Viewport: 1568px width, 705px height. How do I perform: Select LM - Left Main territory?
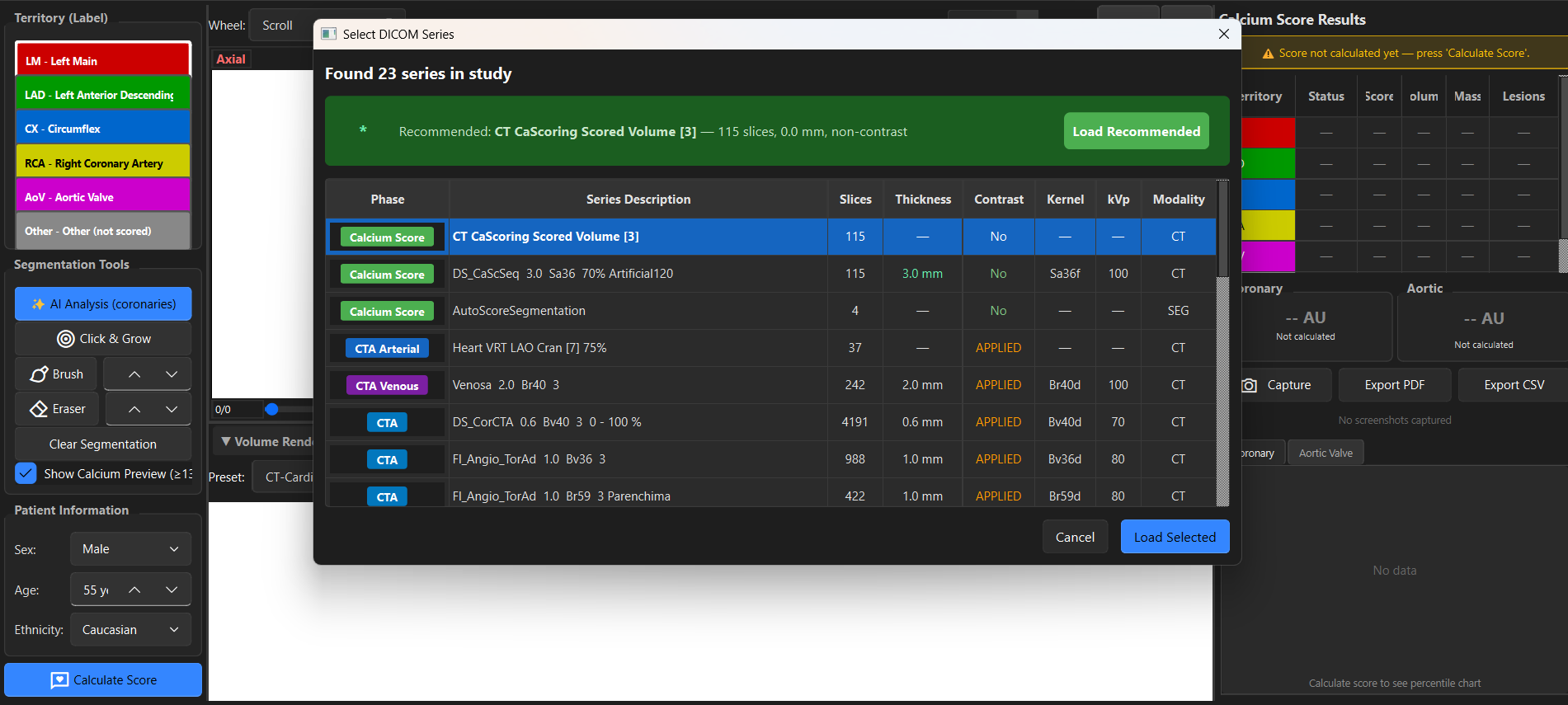[103, 61]
